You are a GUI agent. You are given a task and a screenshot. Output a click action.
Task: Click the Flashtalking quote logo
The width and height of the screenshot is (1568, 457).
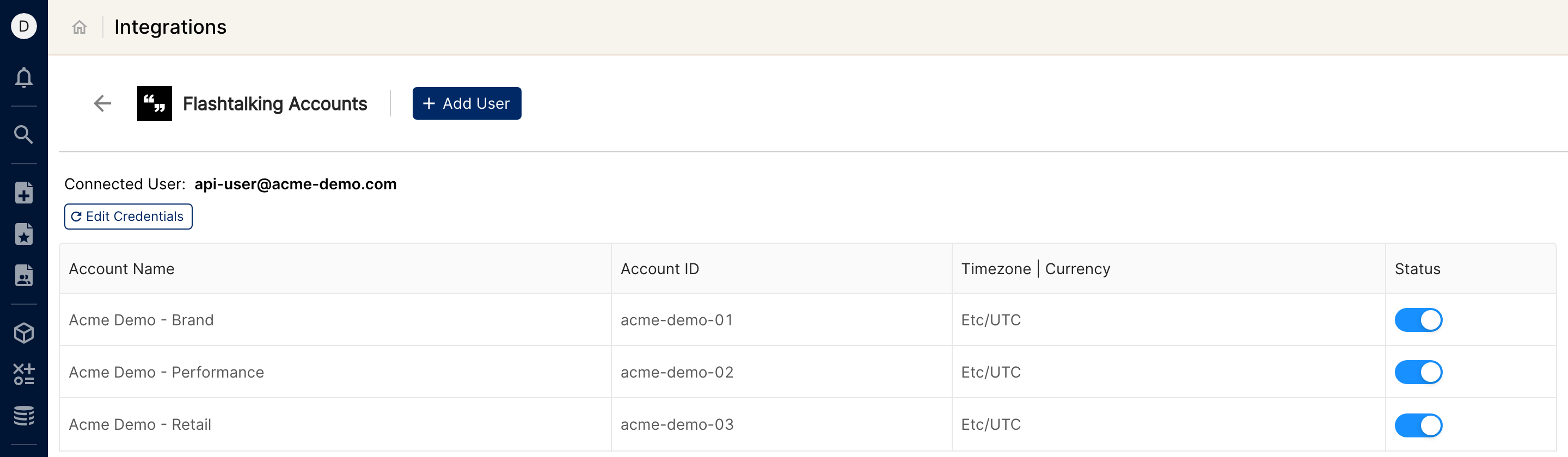click(155, 103)
